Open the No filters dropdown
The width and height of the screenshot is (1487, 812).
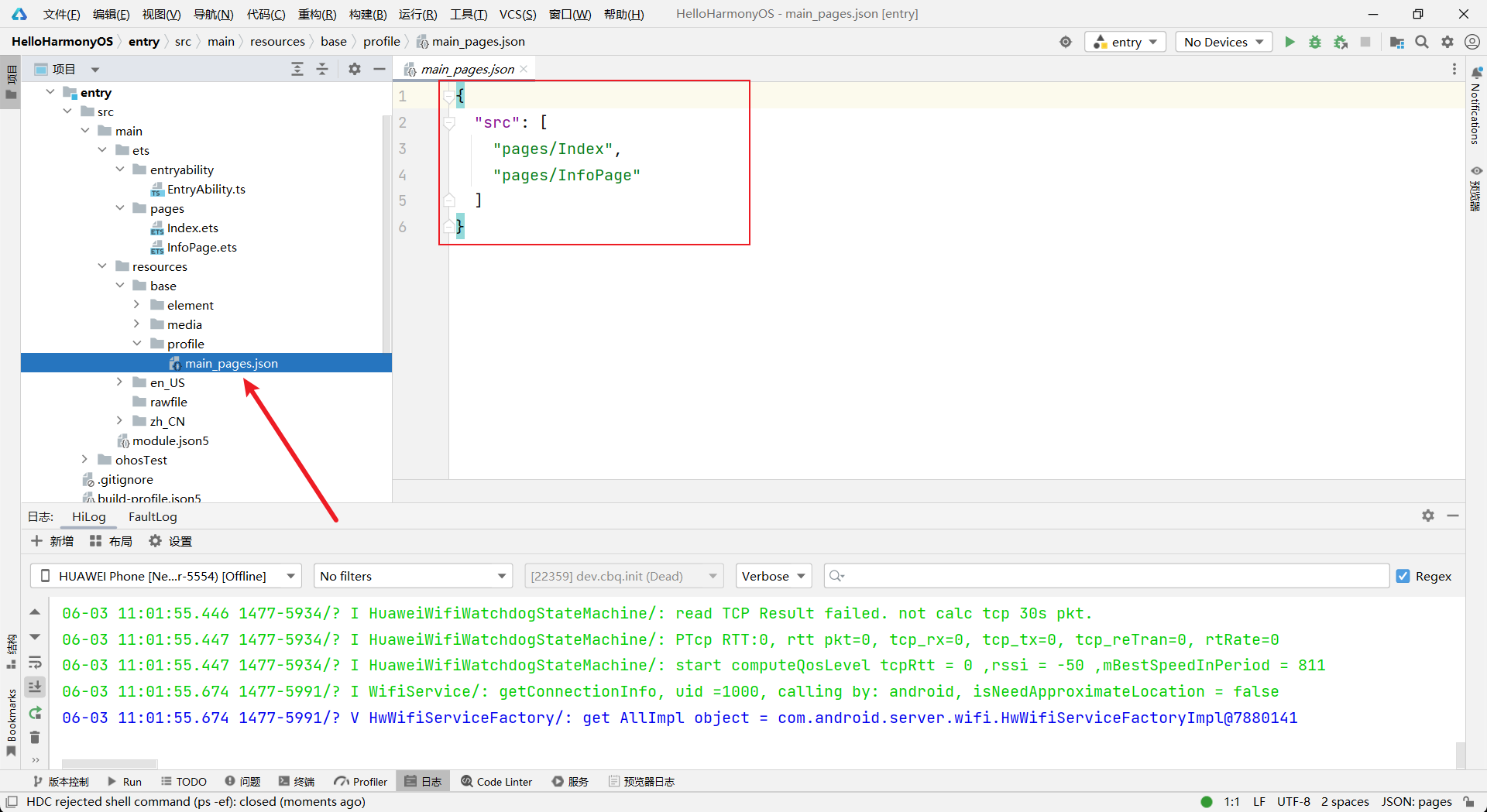point(414,576)
